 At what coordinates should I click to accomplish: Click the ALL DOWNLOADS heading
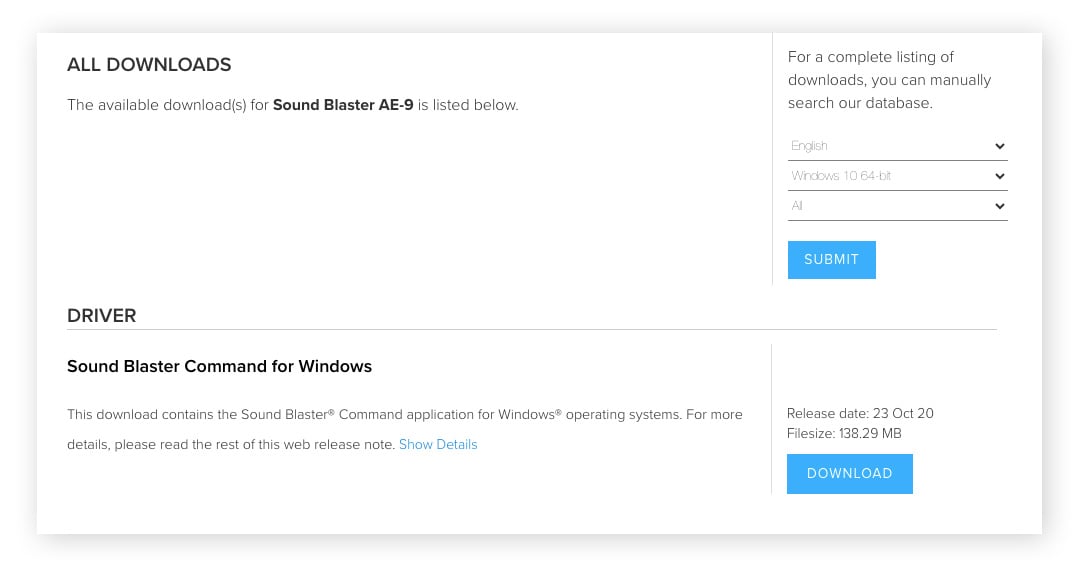click(149, 65)
